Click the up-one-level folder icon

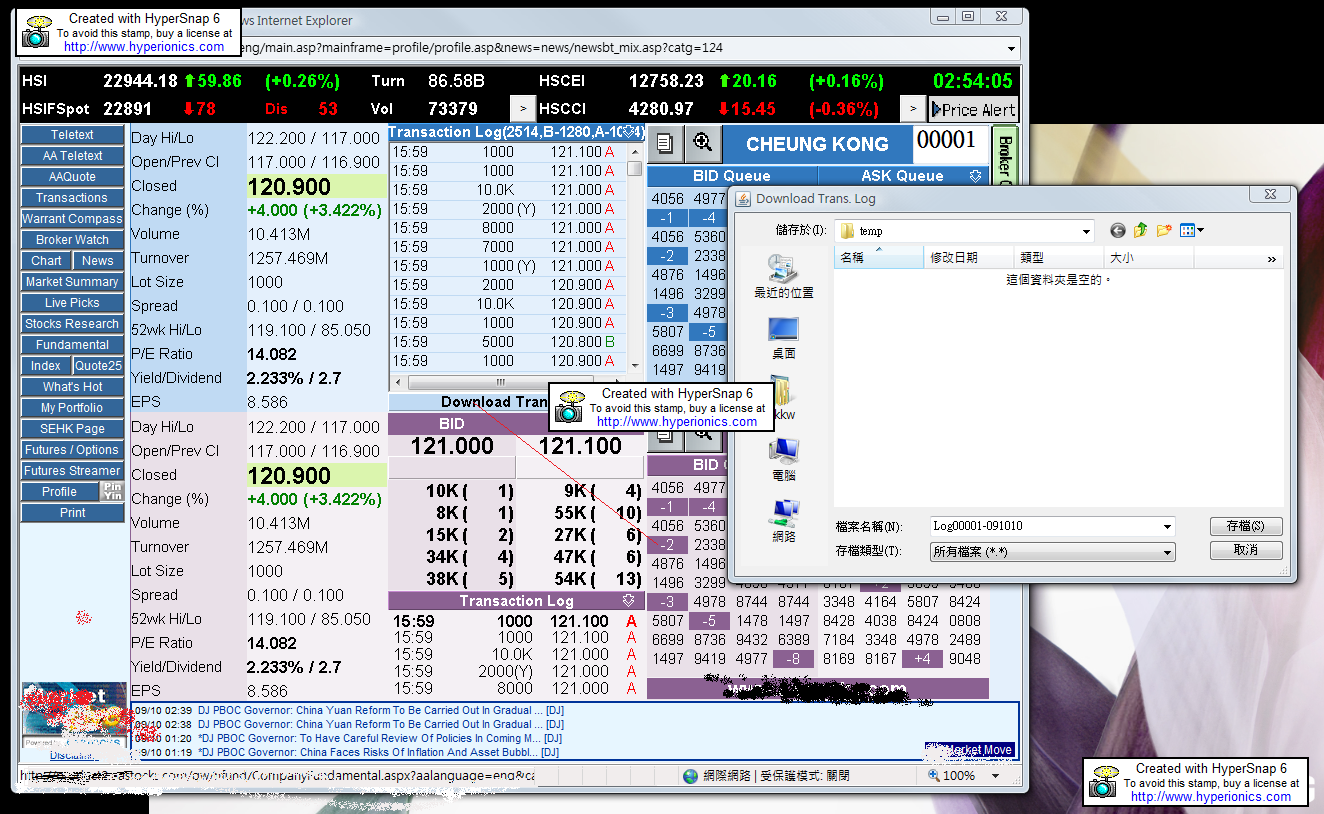[1140, 231]
